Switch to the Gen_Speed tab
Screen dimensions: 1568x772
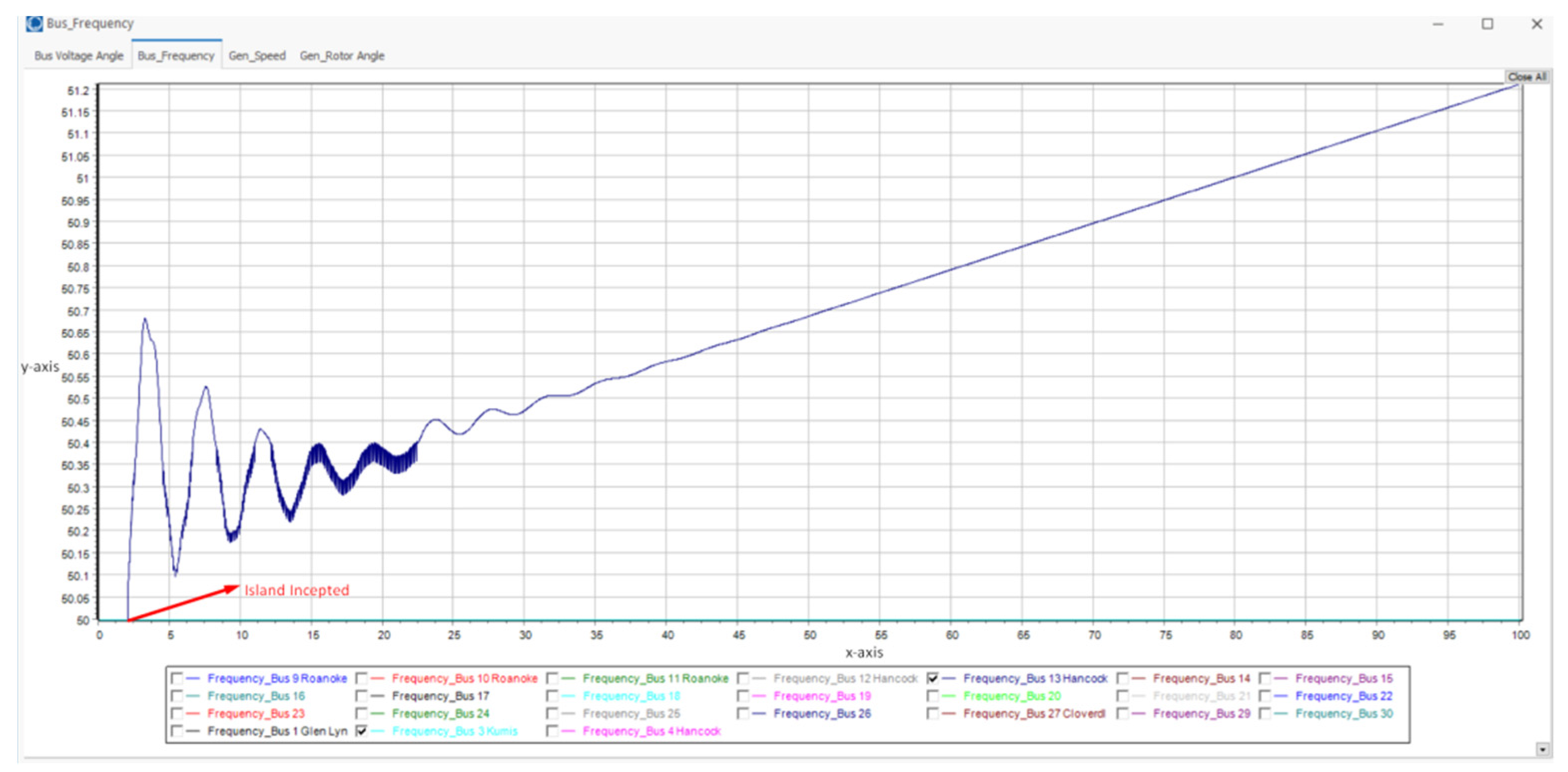point(257,56)
